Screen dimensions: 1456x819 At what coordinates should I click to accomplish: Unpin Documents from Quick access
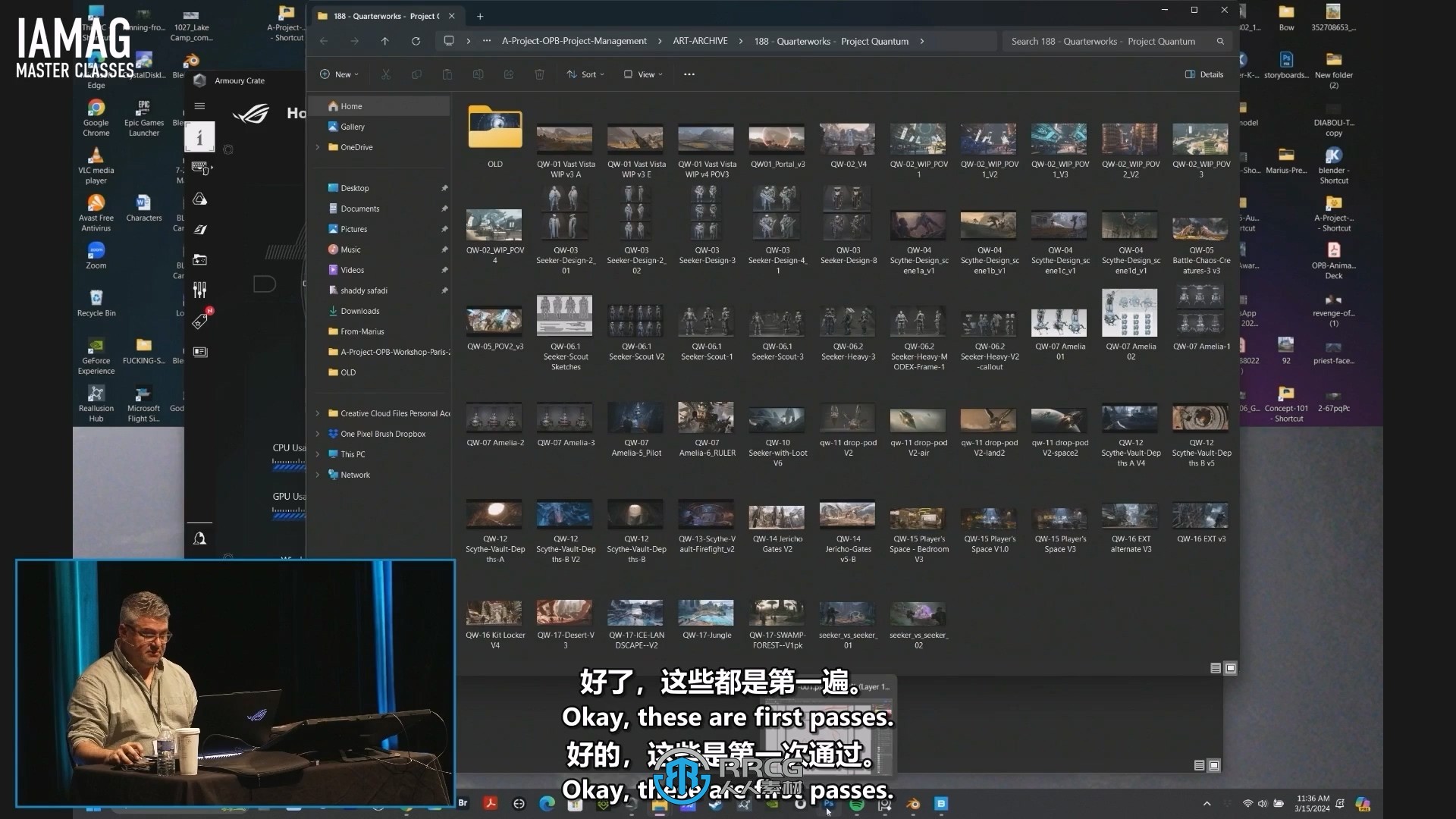[444, 209]
